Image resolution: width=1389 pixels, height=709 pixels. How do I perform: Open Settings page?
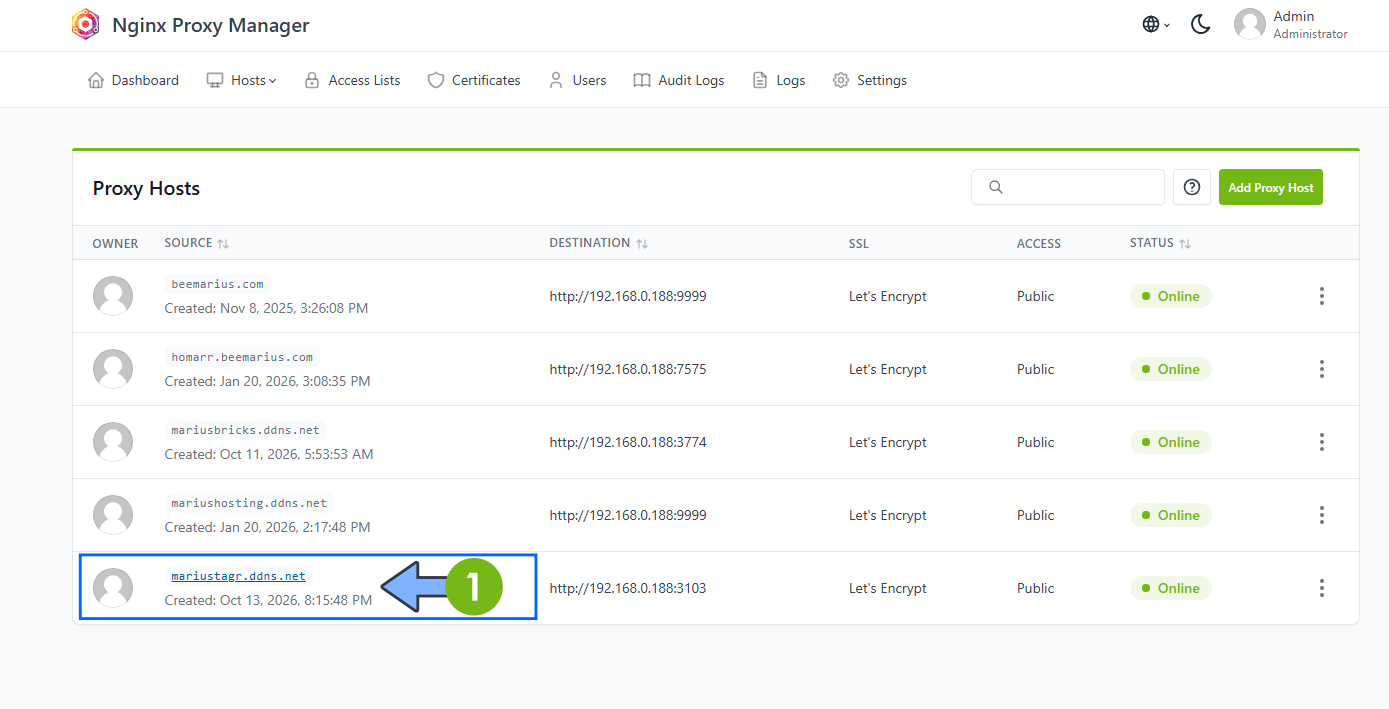click(x=870, y=80)
